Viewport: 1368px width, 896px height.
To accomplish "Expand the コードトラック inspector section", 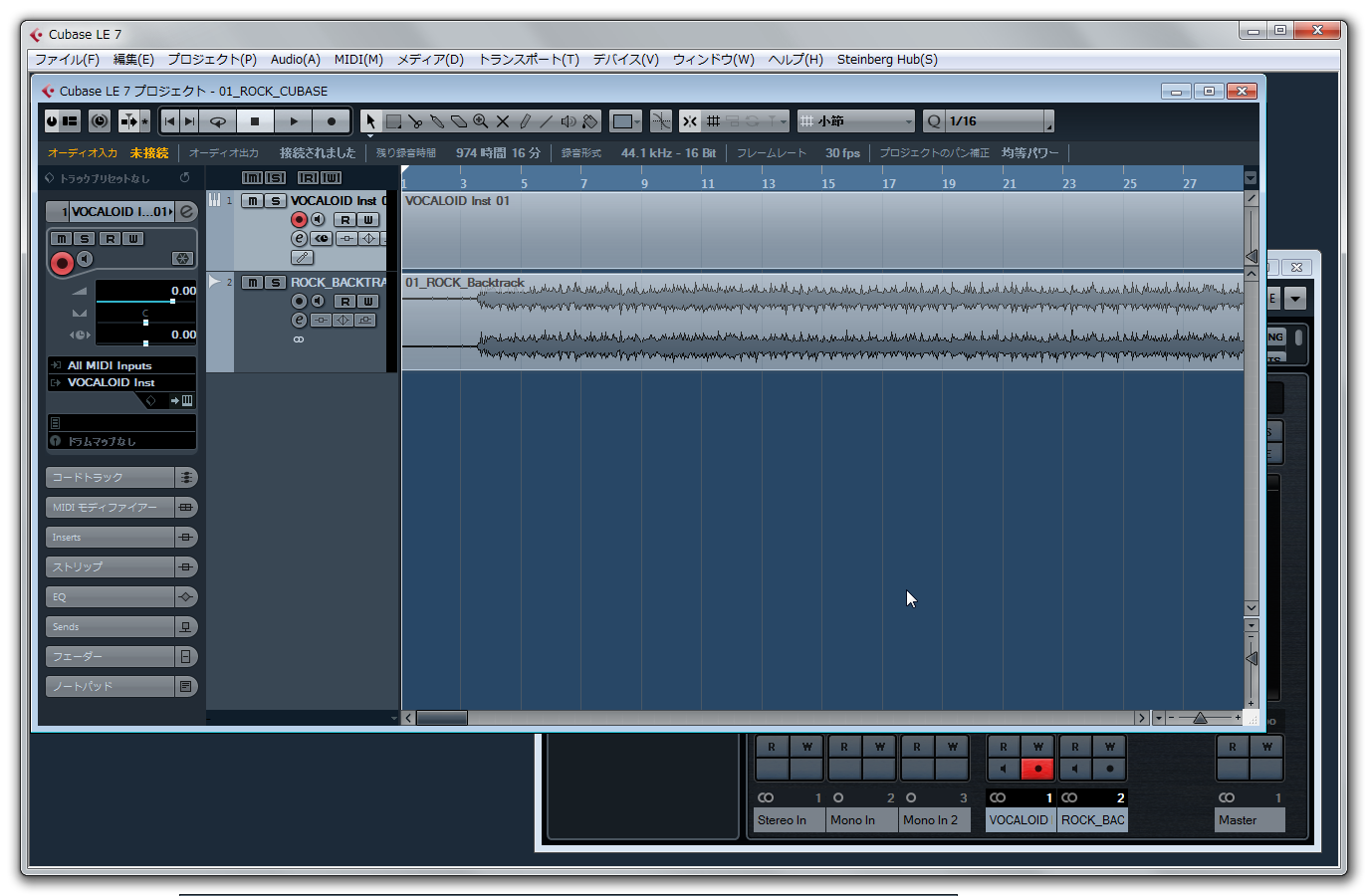I will [x=121, y=478].
